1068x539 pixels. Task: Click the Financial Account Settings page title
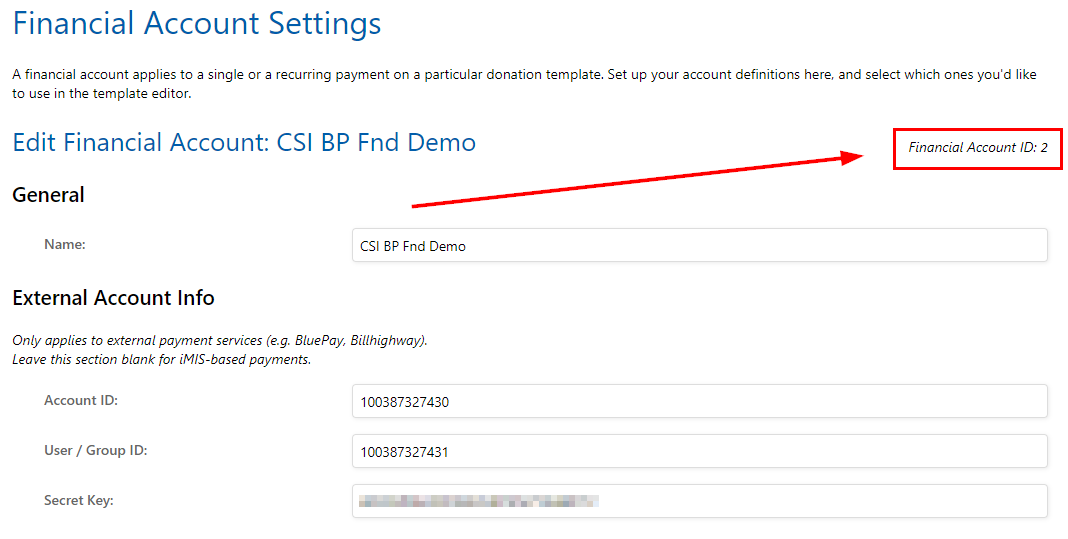coord(197,24)
